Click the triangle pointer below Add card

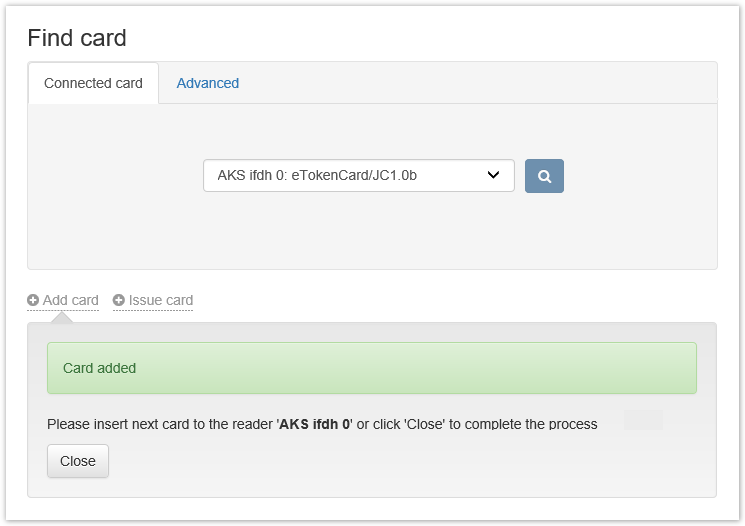click(x=62, y=316)
